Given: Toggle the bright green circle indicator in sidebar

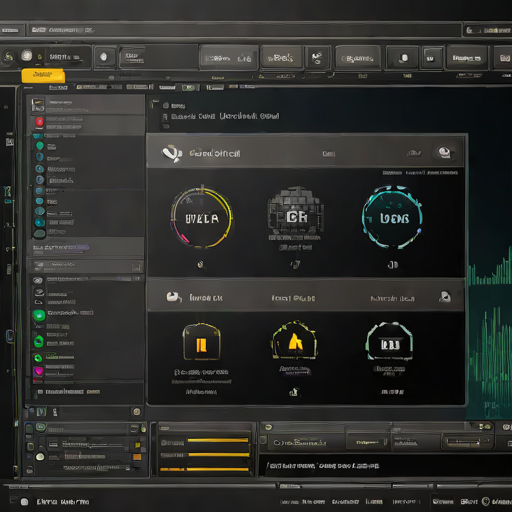Looking at the screenshot, I should [x=39, y=315].
